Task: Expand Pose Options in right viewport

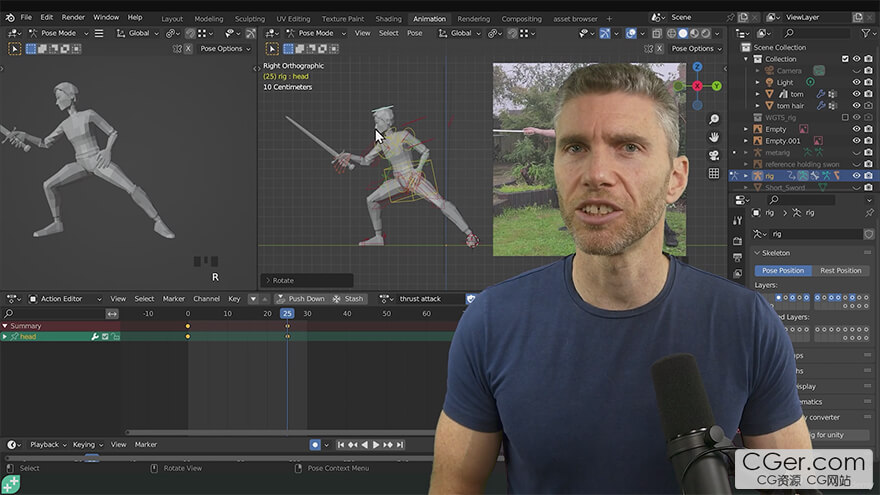Action: [x=696, y=49]
